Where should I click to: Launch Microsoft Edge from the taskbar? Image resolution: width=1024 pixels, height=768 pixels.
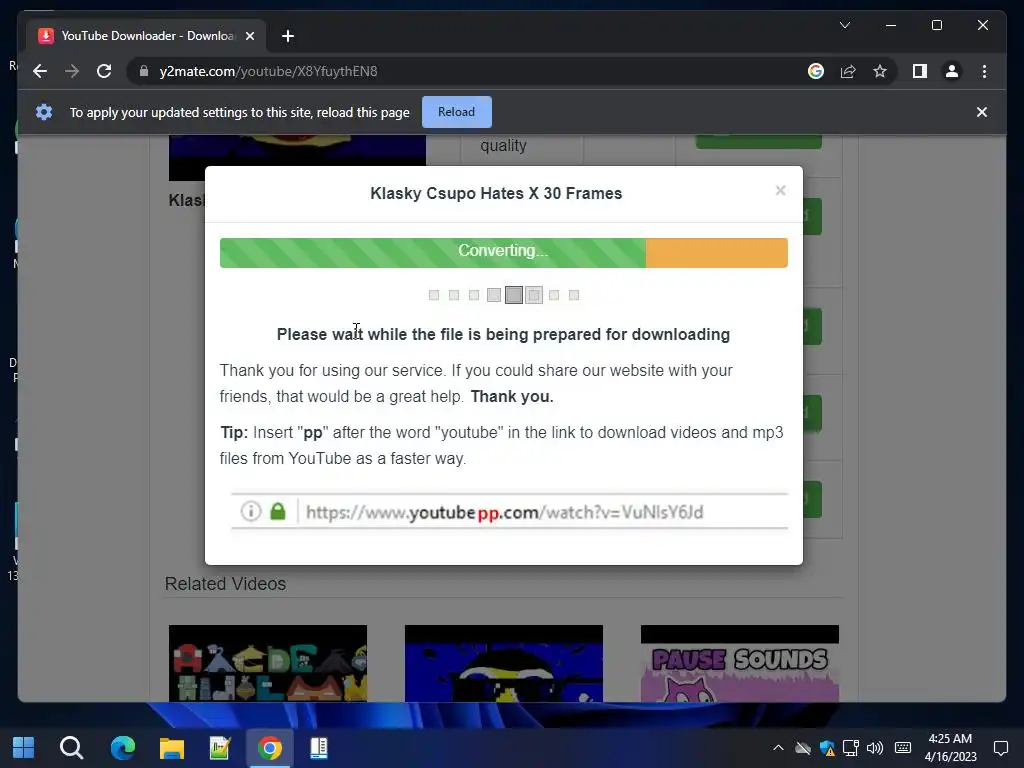pos(122,748)
